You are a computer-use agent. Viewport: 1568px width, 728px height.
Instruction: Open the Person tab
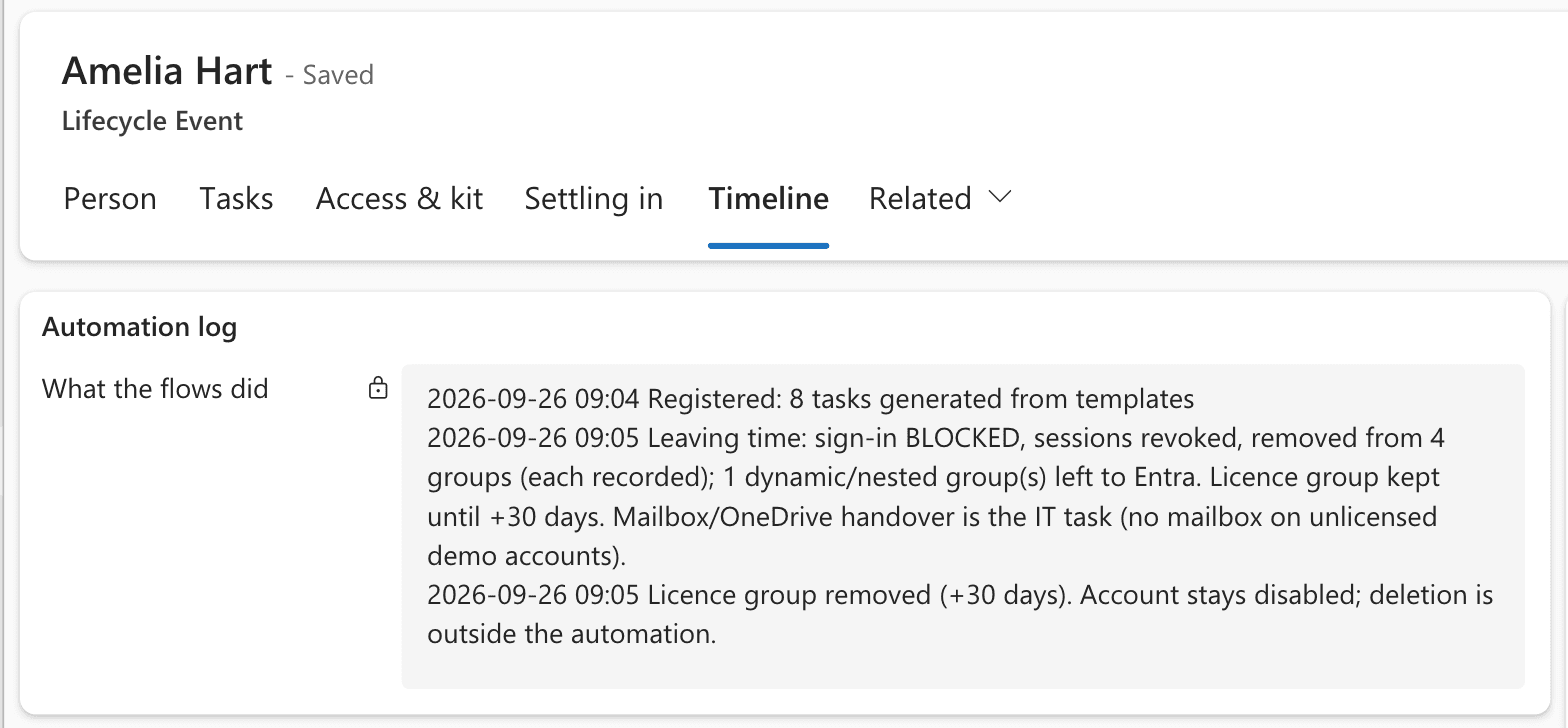[110, 199]
